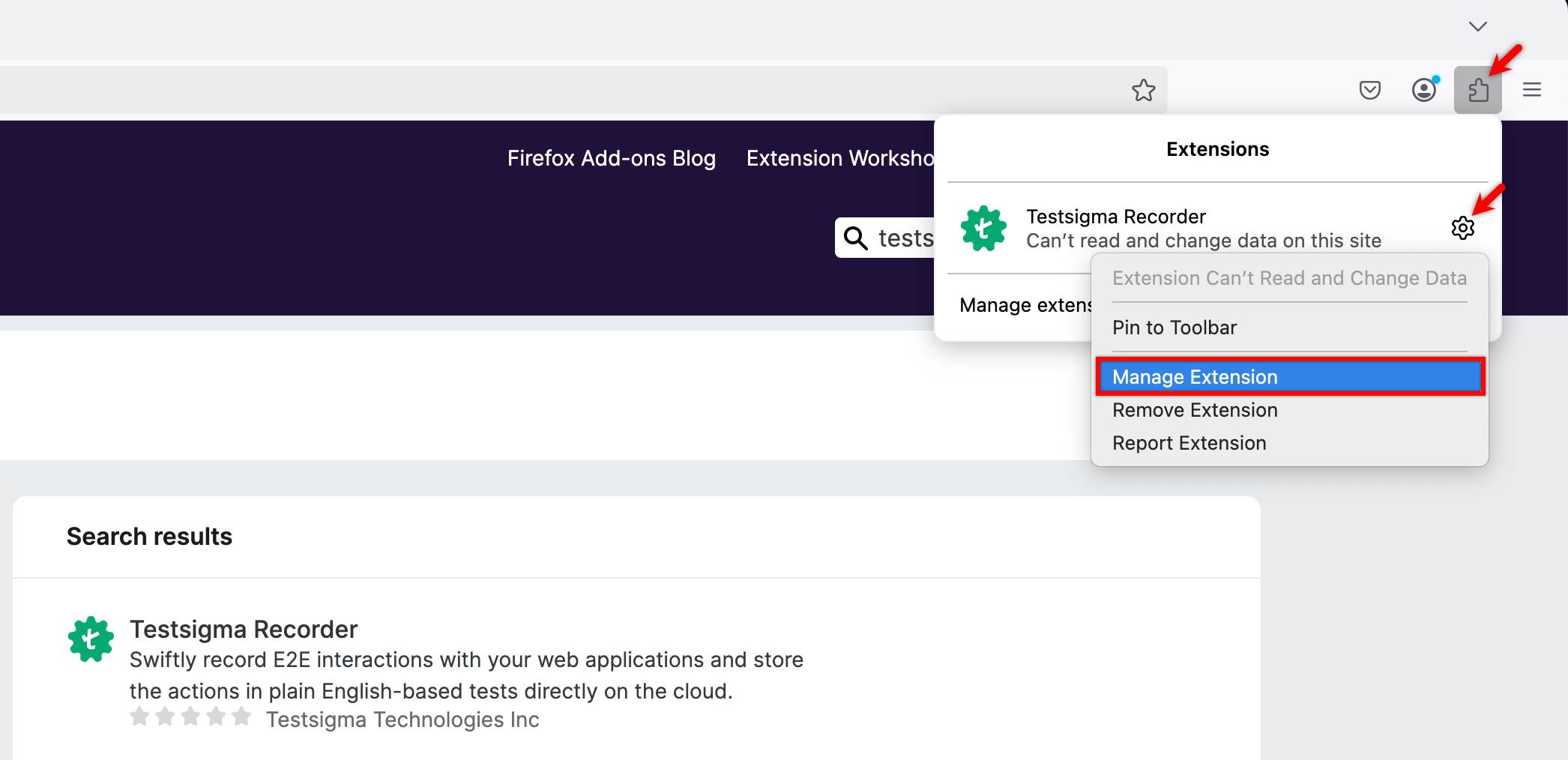Viewport: 1568px width, 760px height.
Task: Open Extension Workshop page
Action: point(839,158)
